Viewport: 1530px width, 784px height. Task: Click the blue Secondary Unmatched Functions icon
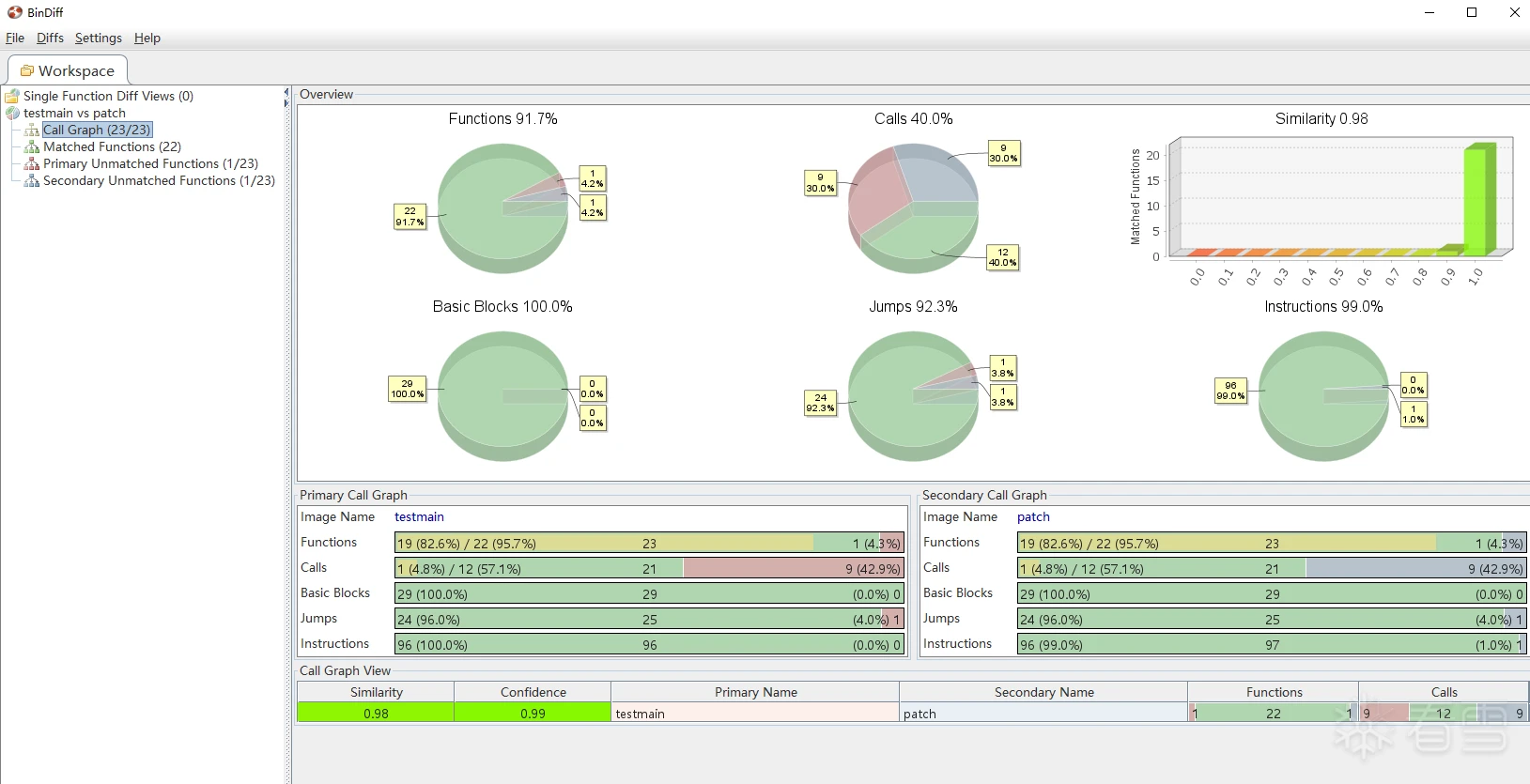point(32,181)
